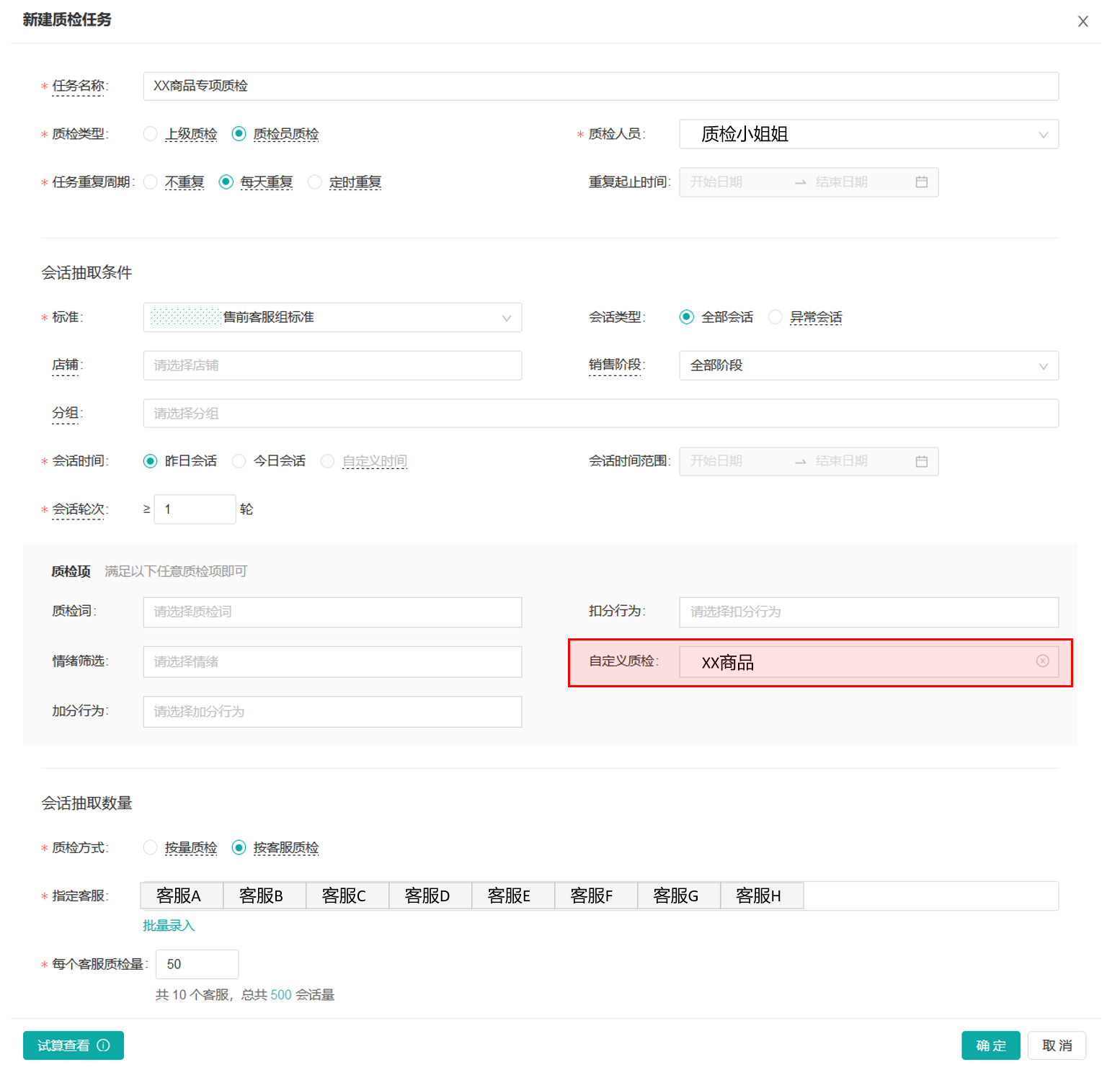
Task: Open calendar icon for 重复起止时间
Action: [921, 182]
